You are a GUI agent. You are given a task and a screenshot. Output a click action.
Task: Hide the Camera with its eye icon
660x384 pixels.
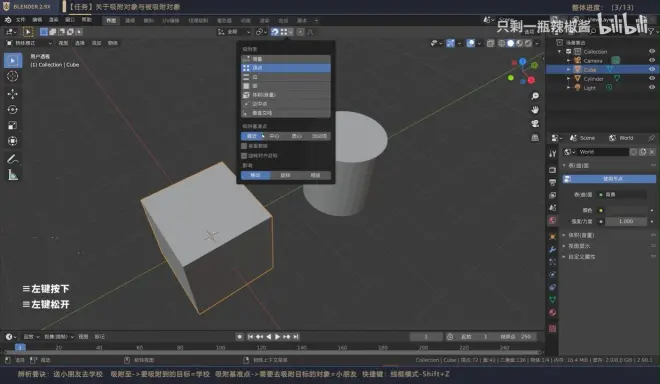tap(652, 60)
